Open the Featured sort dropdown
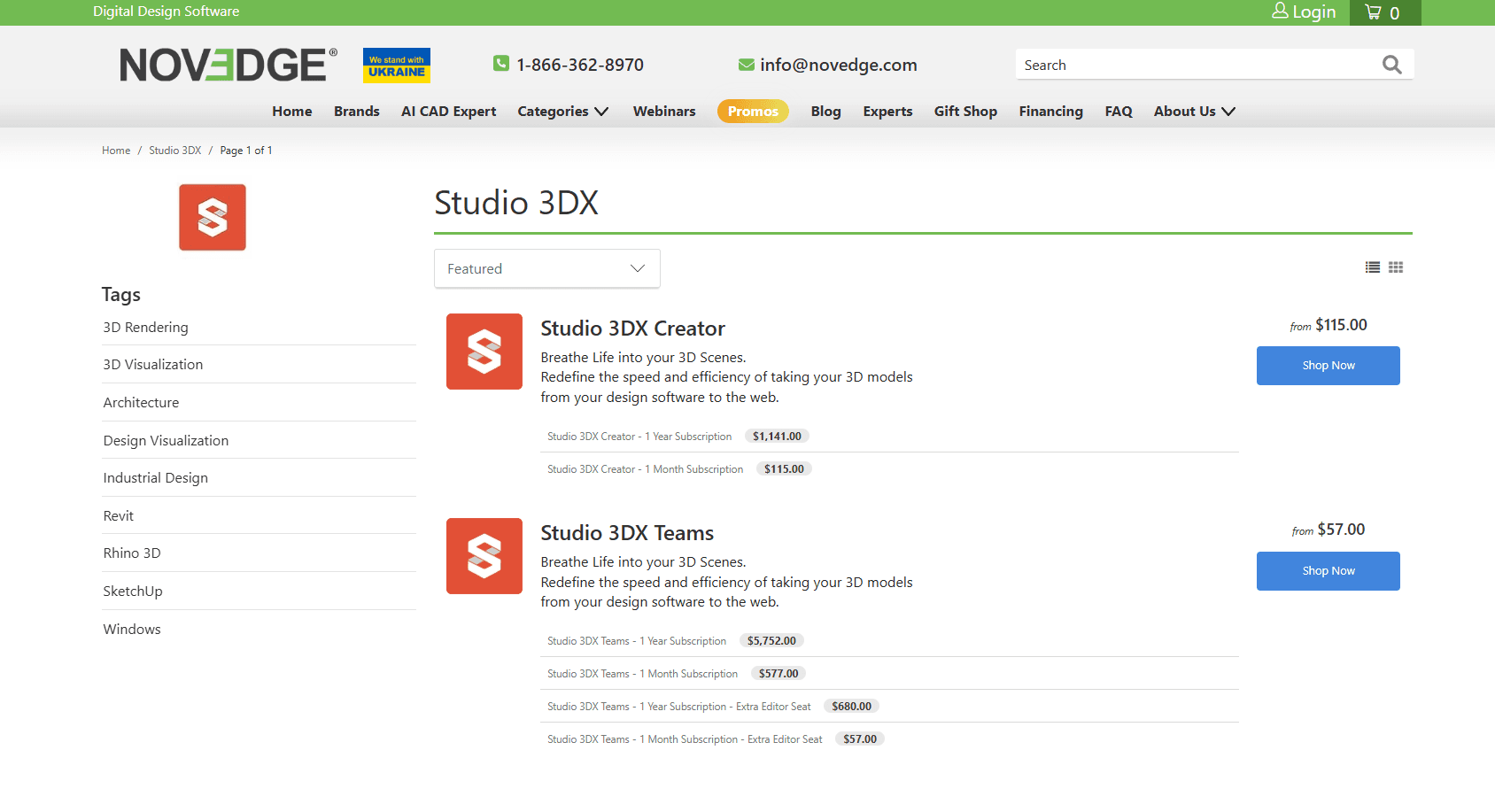This screenshot has width=1495, height=812. coord(546,268)
